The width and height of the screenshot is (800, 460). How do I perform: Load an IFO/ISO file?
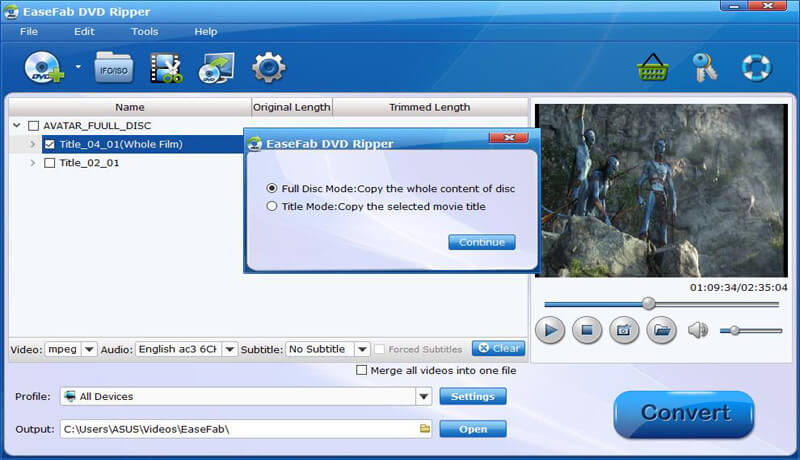[x=114, y=68]
